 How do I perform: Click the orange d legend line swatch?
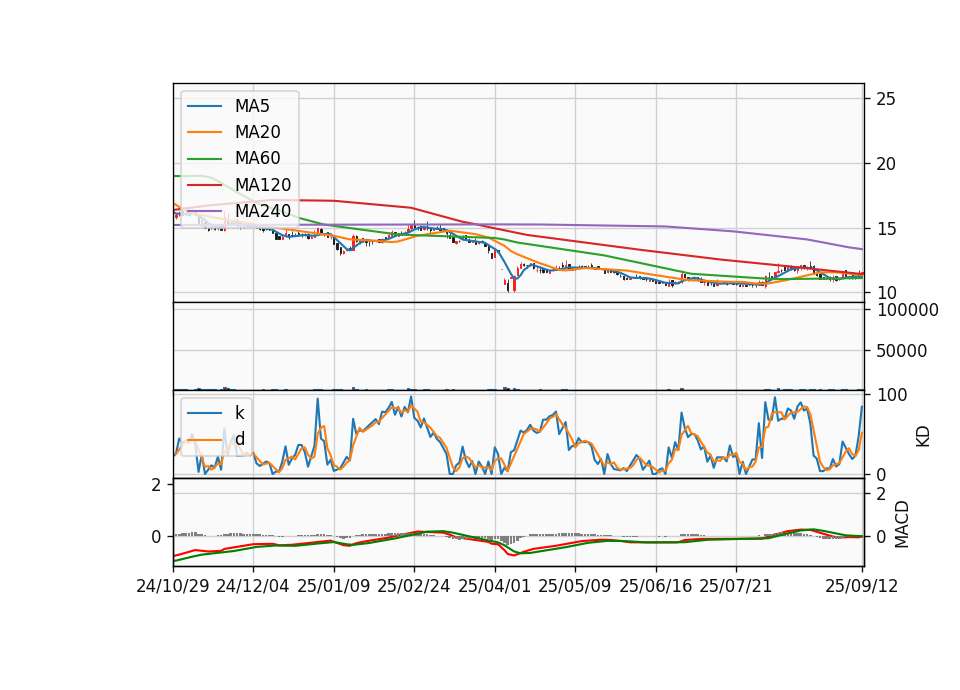[204, 440]
